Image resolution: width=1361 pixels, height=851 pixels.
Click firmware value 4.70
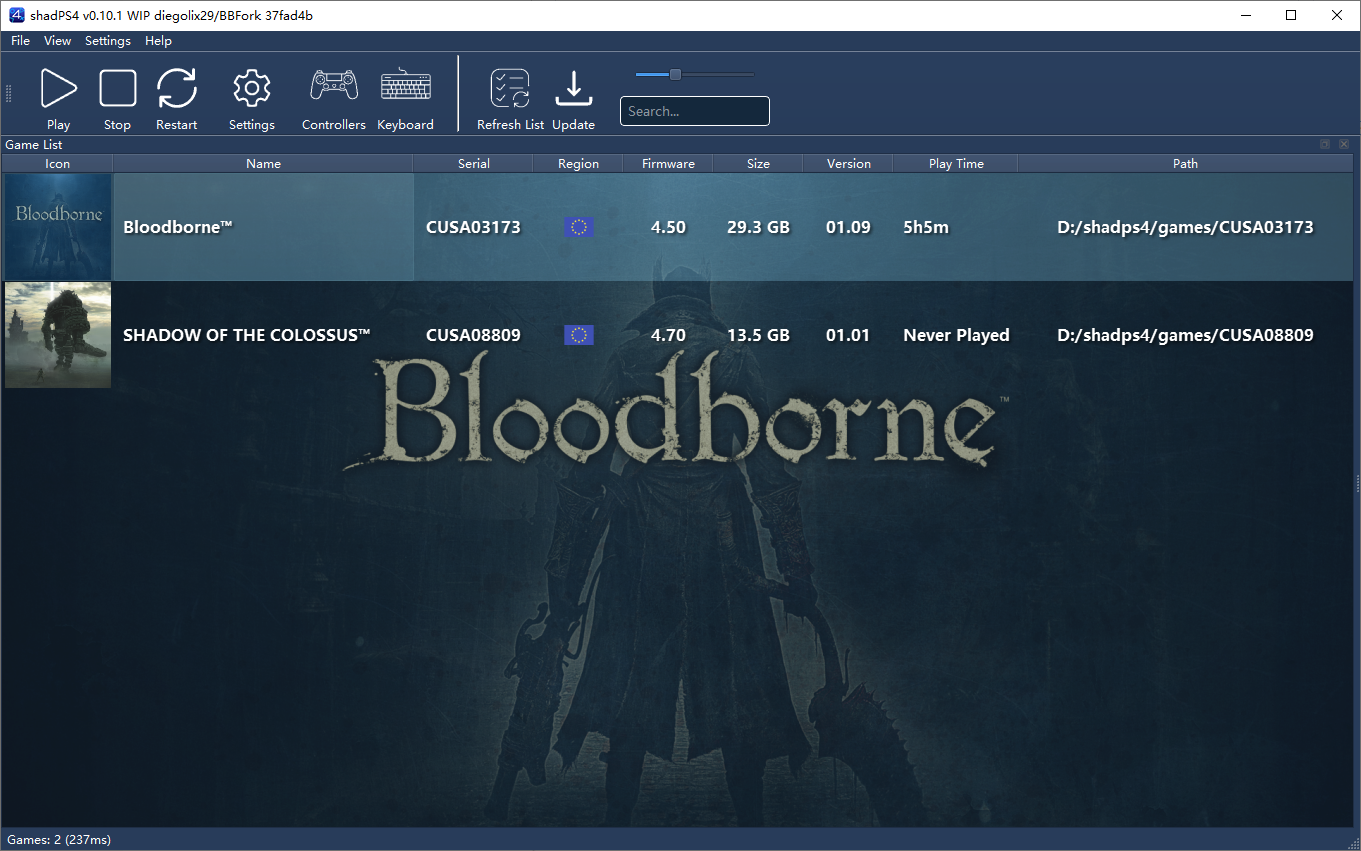(668, 335)
